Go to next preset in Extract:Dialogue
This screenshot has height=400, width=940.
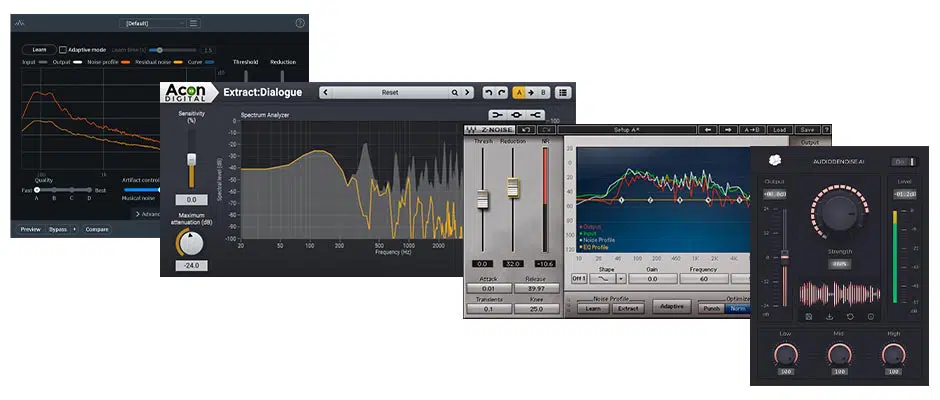[x=467, y=93]
